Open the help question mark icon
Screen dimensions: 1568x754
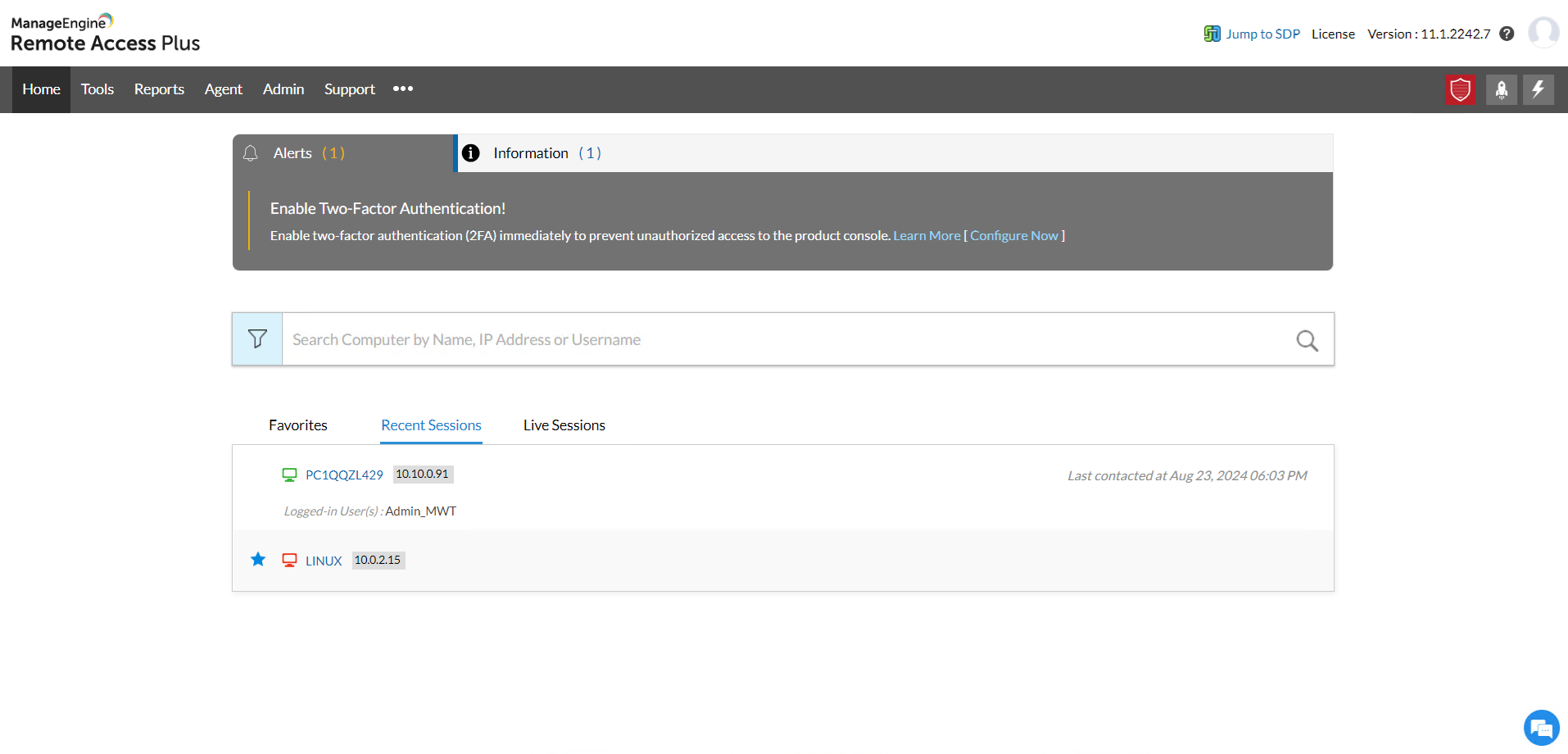coord(1507,34)
